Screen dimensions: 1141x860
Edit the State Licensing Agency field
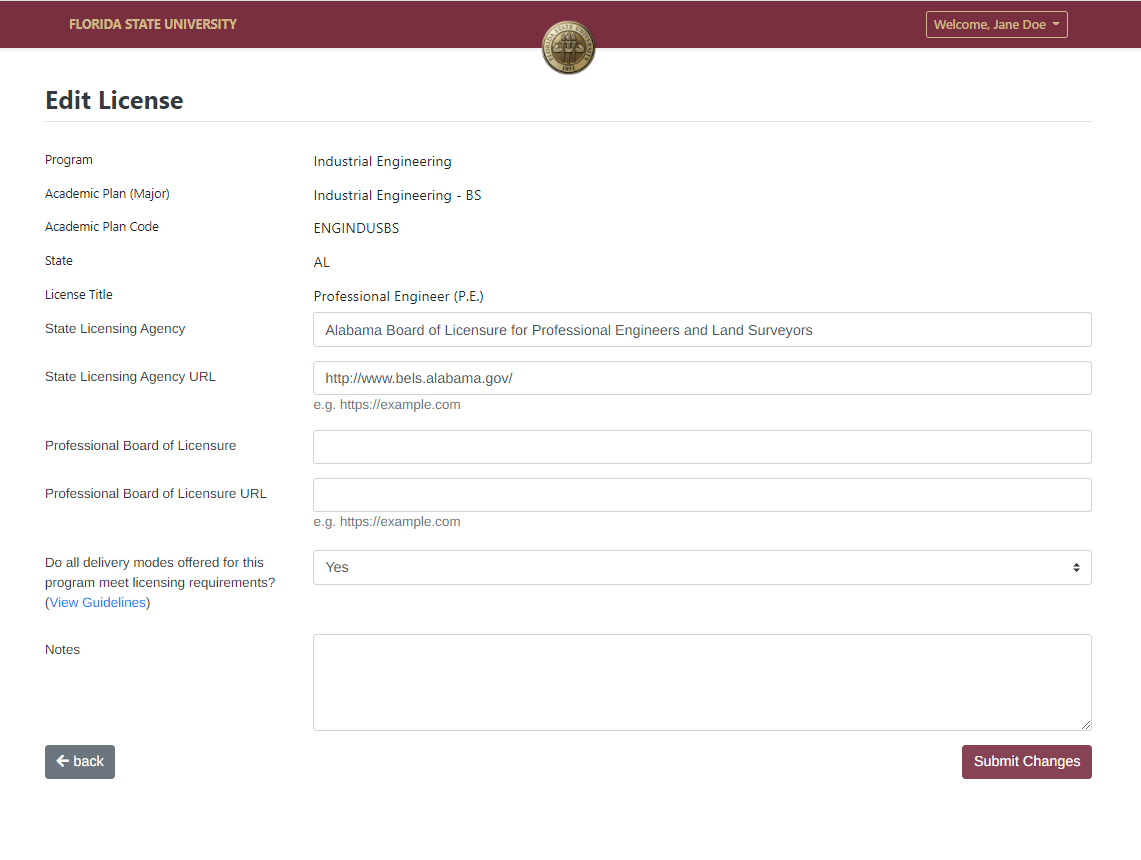700,329
